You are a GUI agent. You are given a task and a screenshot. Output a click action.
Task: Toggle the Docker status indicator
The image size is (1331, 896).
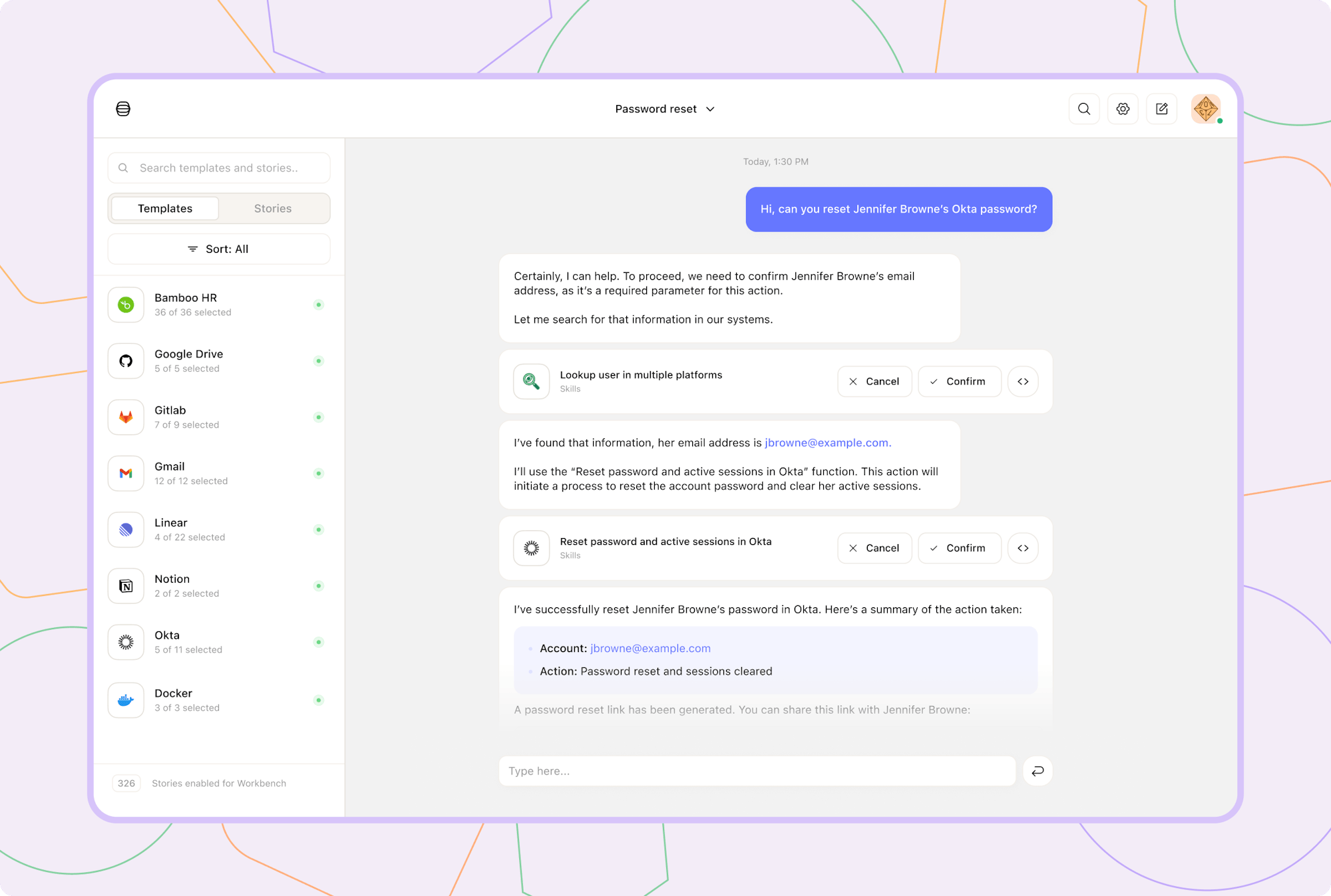point(319,700)
